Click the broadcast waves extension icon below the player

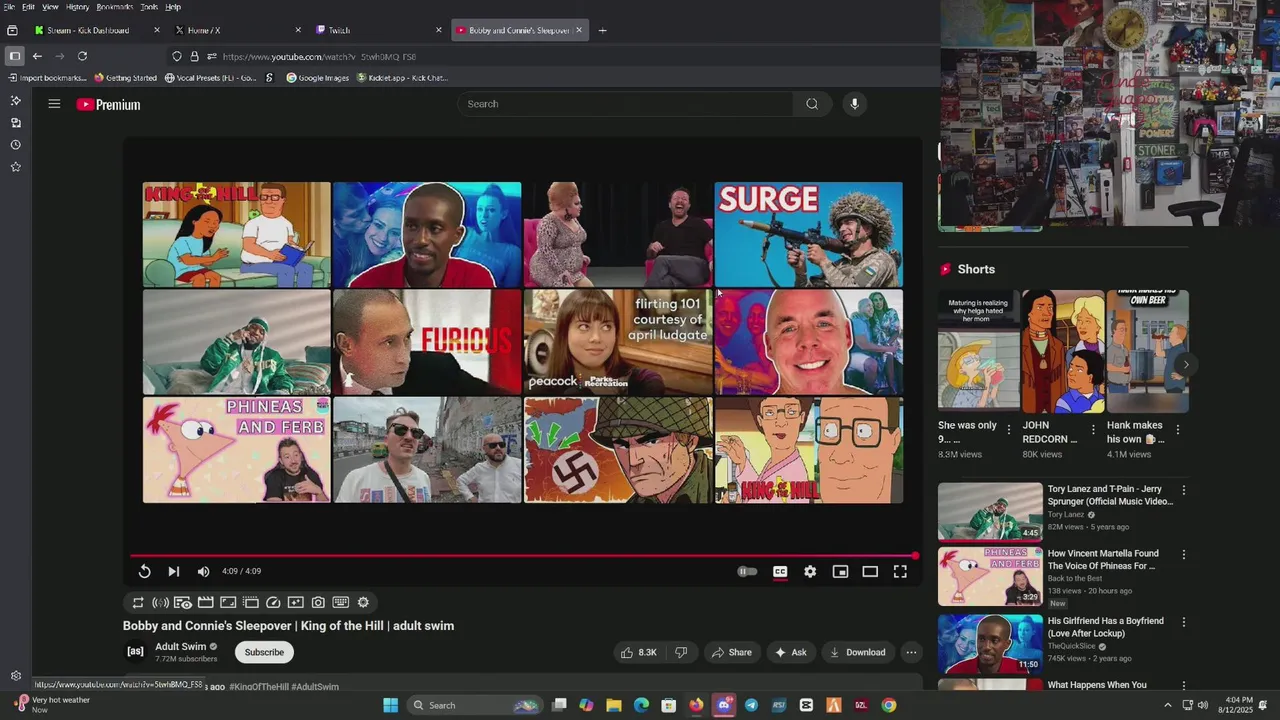[160, 602]
